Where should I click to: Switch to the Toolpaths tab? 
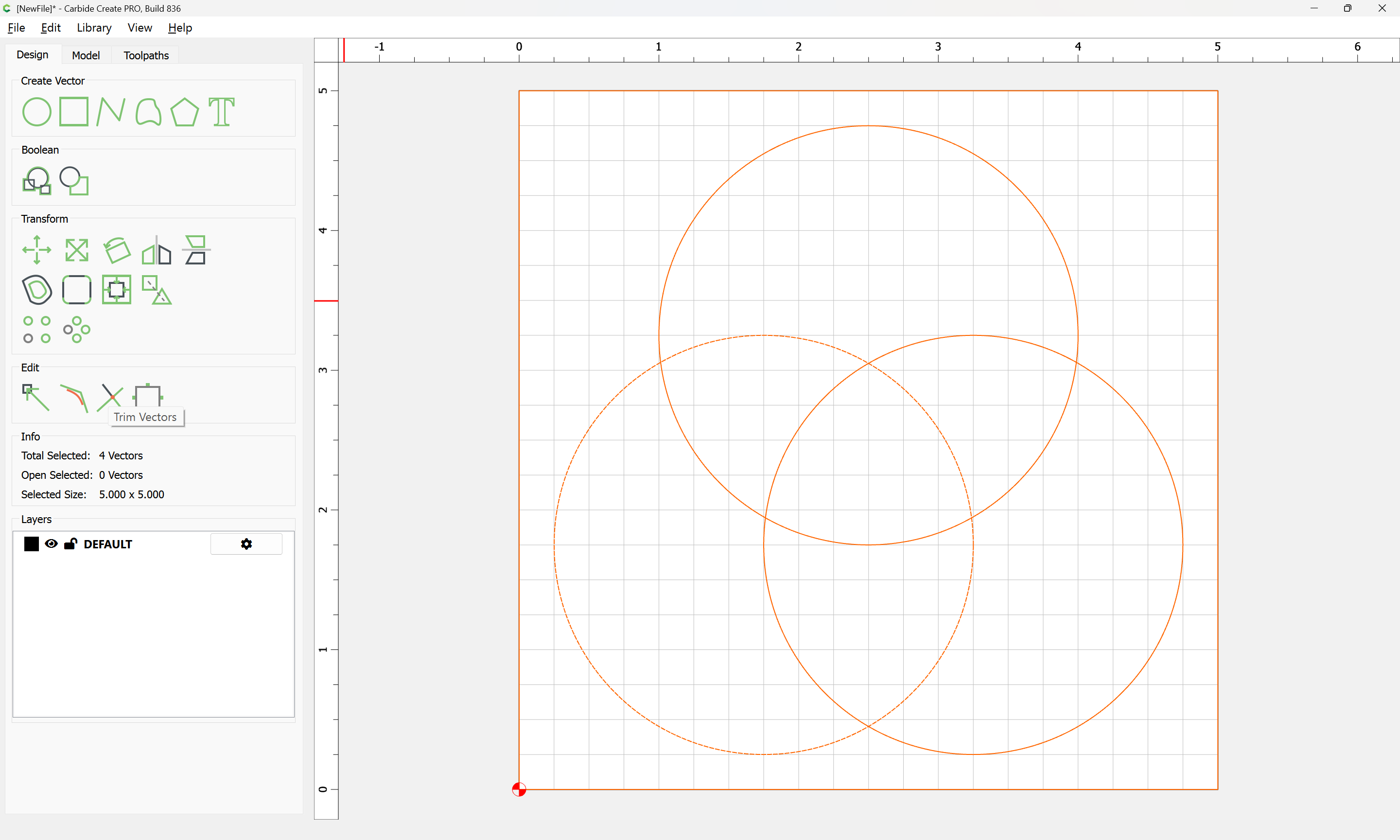tap(146, 55)
